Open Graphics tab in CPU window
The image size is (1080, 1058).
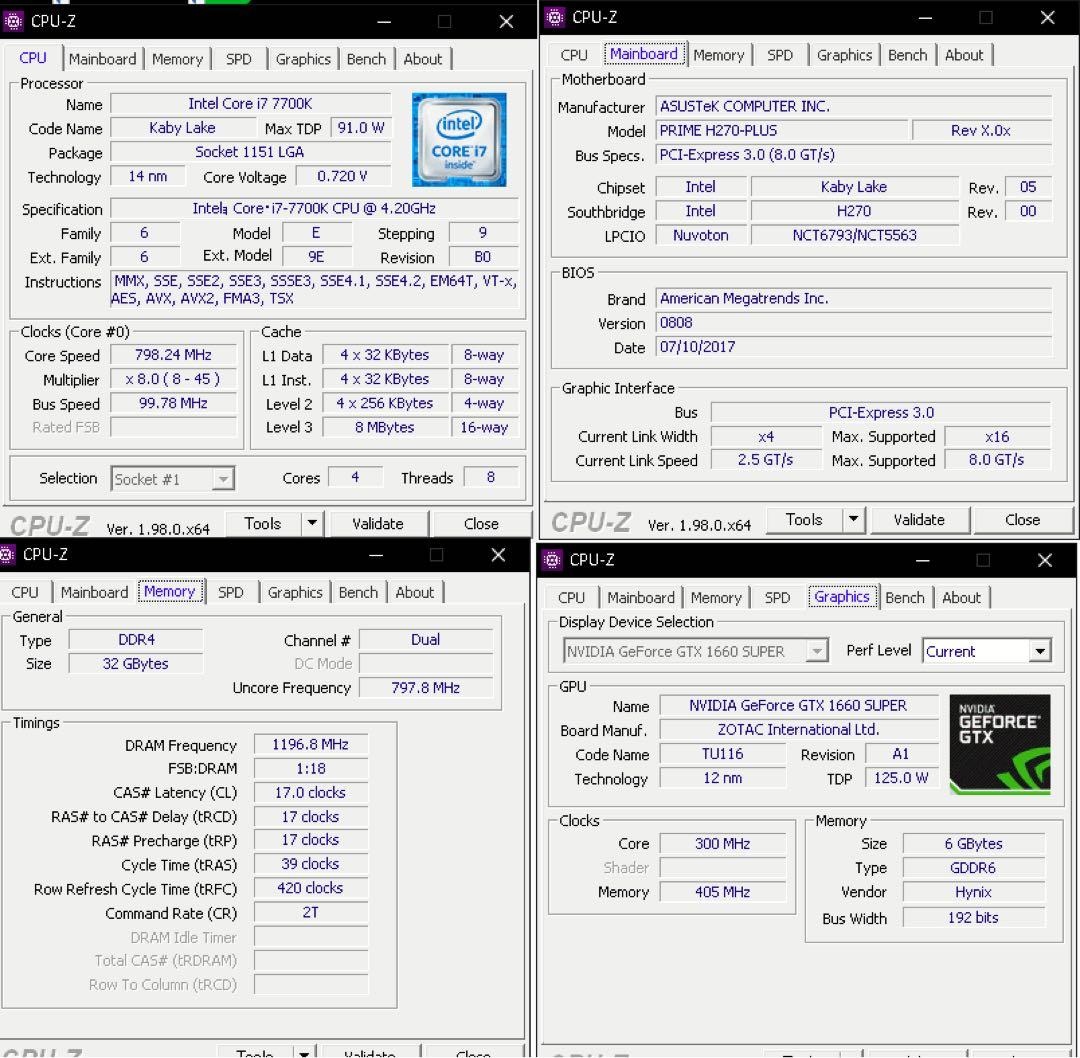tap(303, 59)
